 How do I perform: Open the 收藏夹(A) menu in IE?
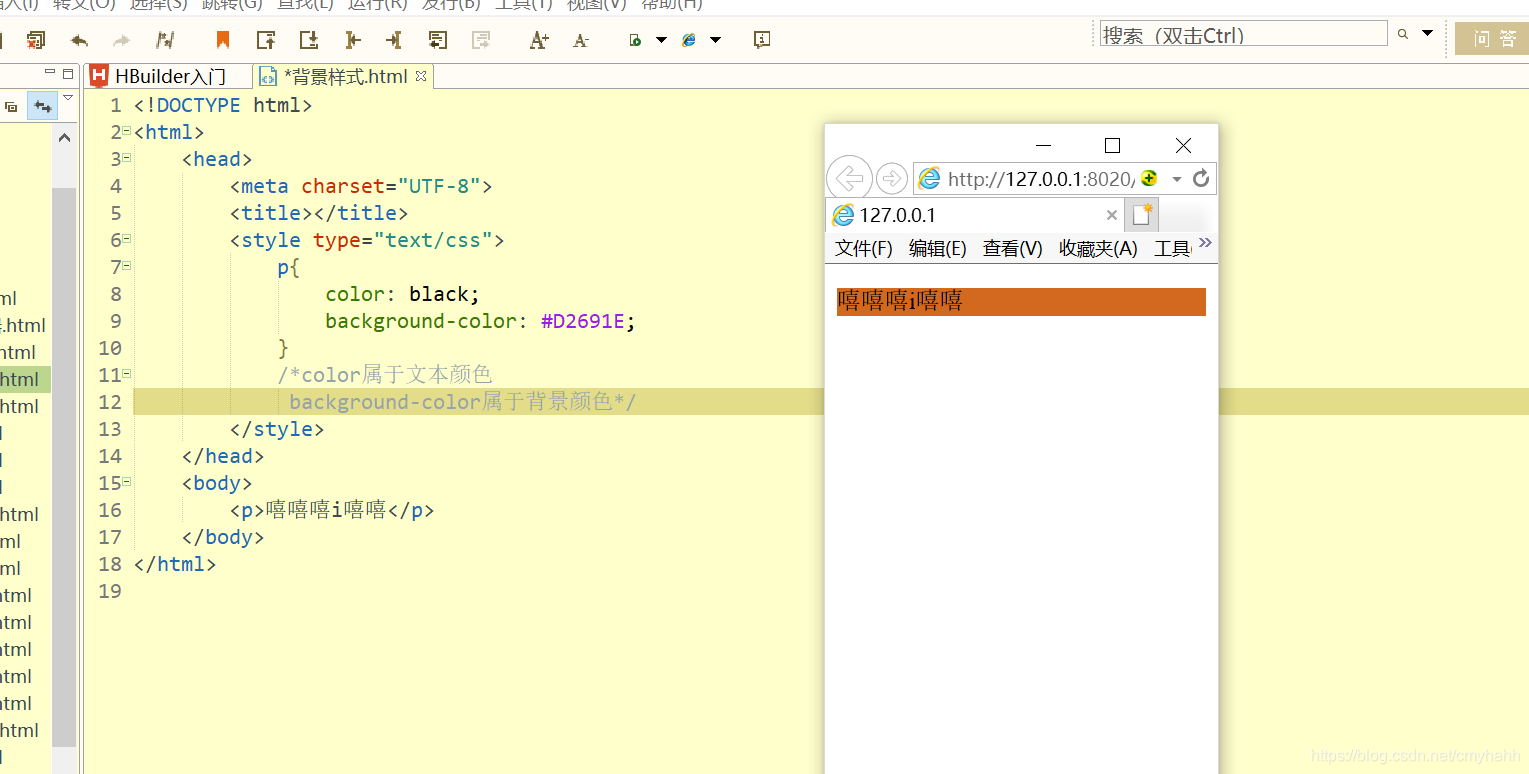tap(1098, 248)
